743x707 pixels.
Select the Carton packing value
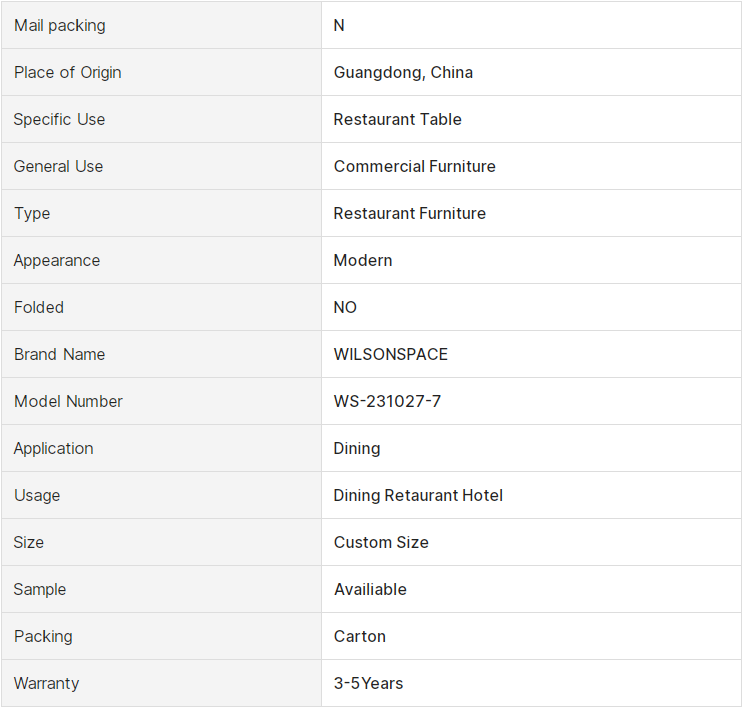click(x=360, y=636)
